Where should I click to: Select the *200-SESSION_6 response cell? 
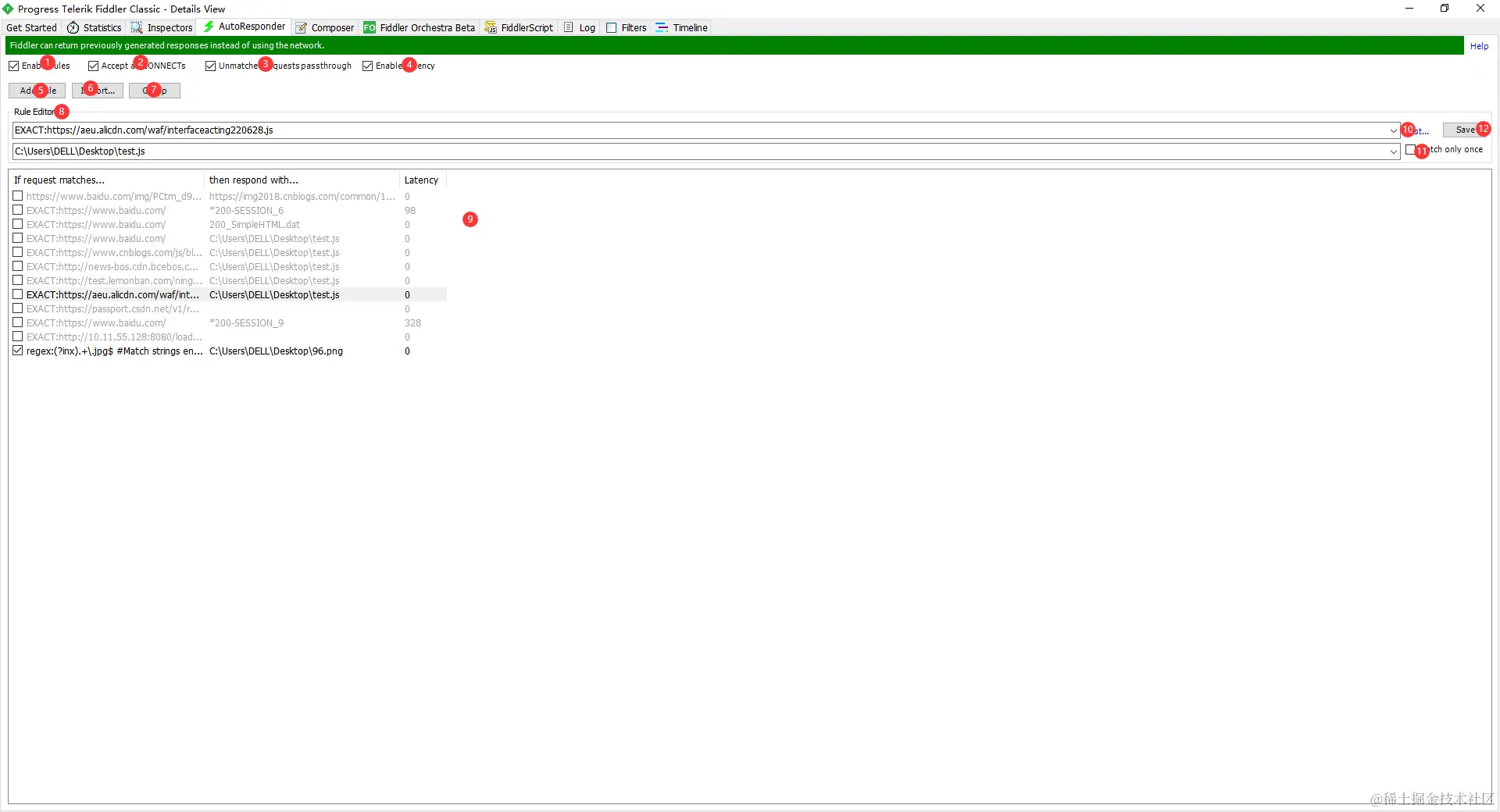247,211
